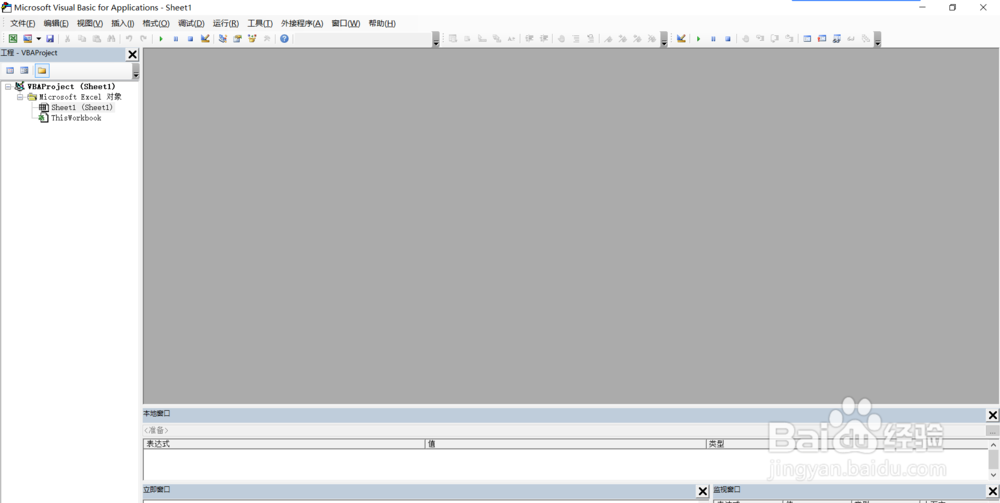Close the 工程 - VBAProject panel
The height and width of the screenshot is (503, 1000).
pos(133,55)
